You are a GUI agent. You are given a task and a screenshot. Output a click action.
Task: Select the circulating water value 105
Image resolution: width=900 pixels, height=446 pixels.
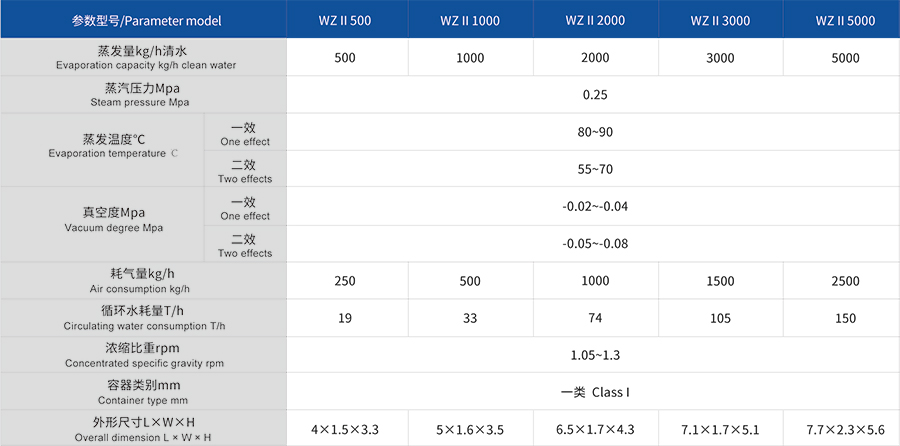coord(720,318)
